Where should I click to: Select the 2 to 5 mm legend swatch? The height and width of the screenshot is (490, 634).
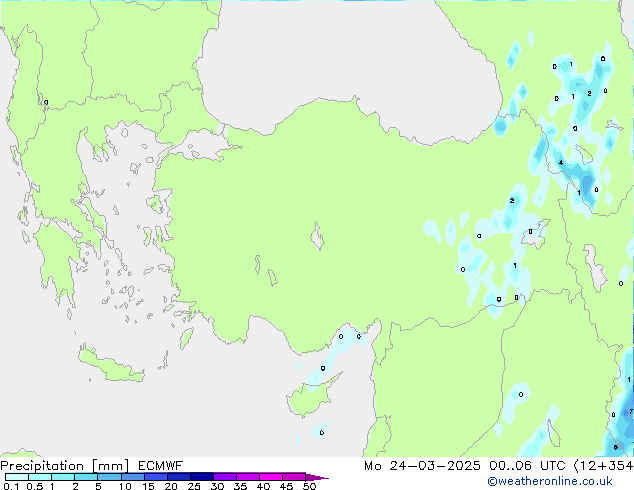86,477
